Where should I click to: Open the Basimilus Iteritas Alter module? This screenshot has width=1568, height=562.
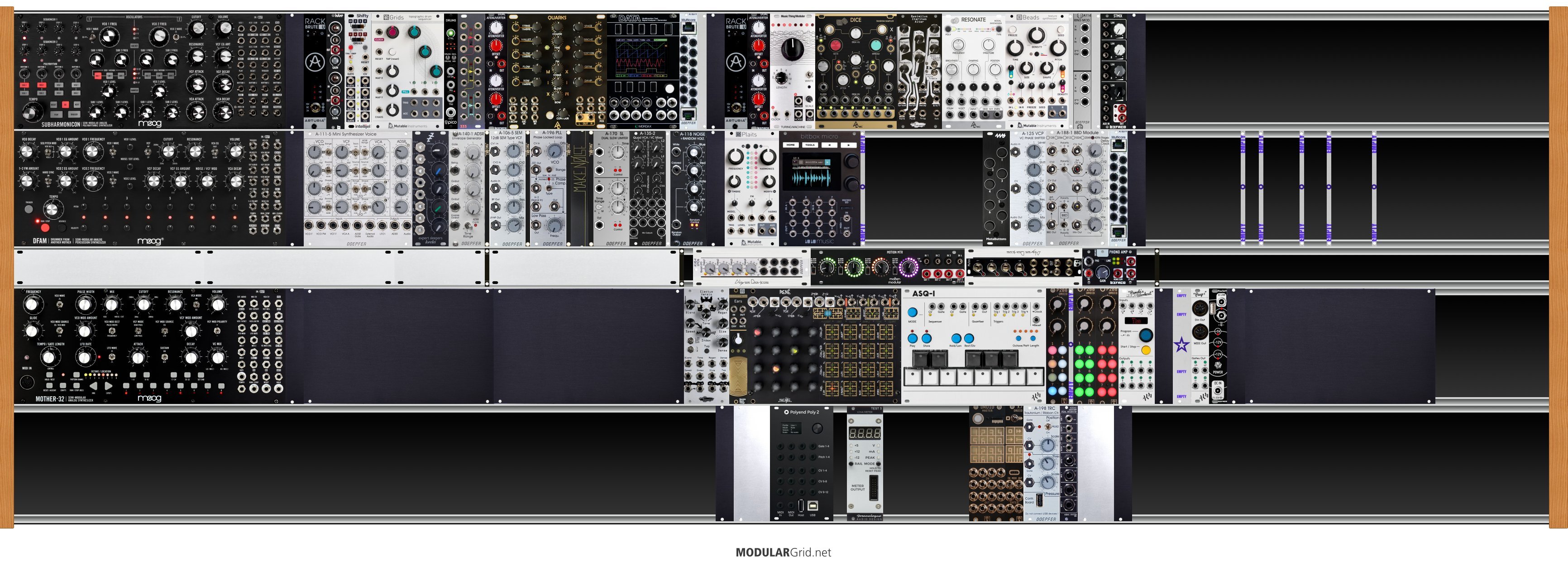919,71
